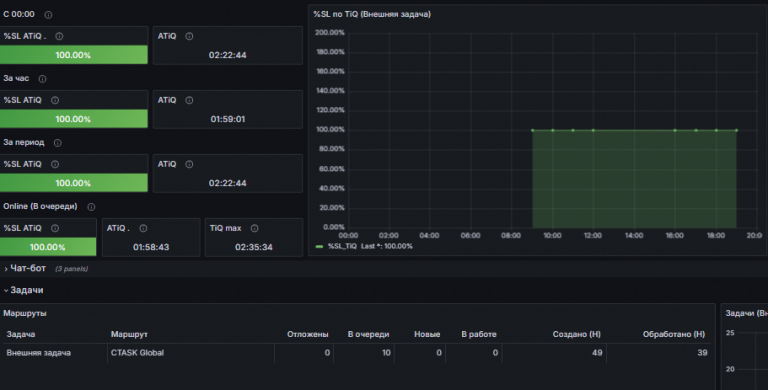Click the 16:00 data point on graph

pyautogui.click(x=675, y=130)
